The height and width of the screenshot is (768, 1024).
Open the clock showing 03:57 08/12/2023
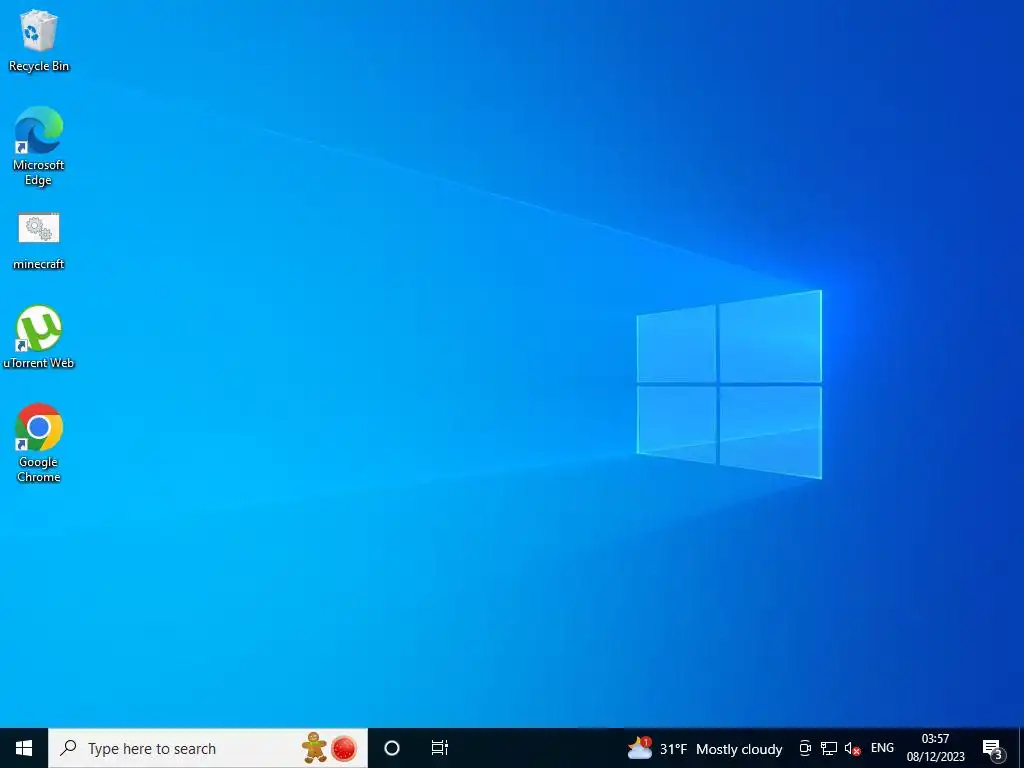point(935,748)
